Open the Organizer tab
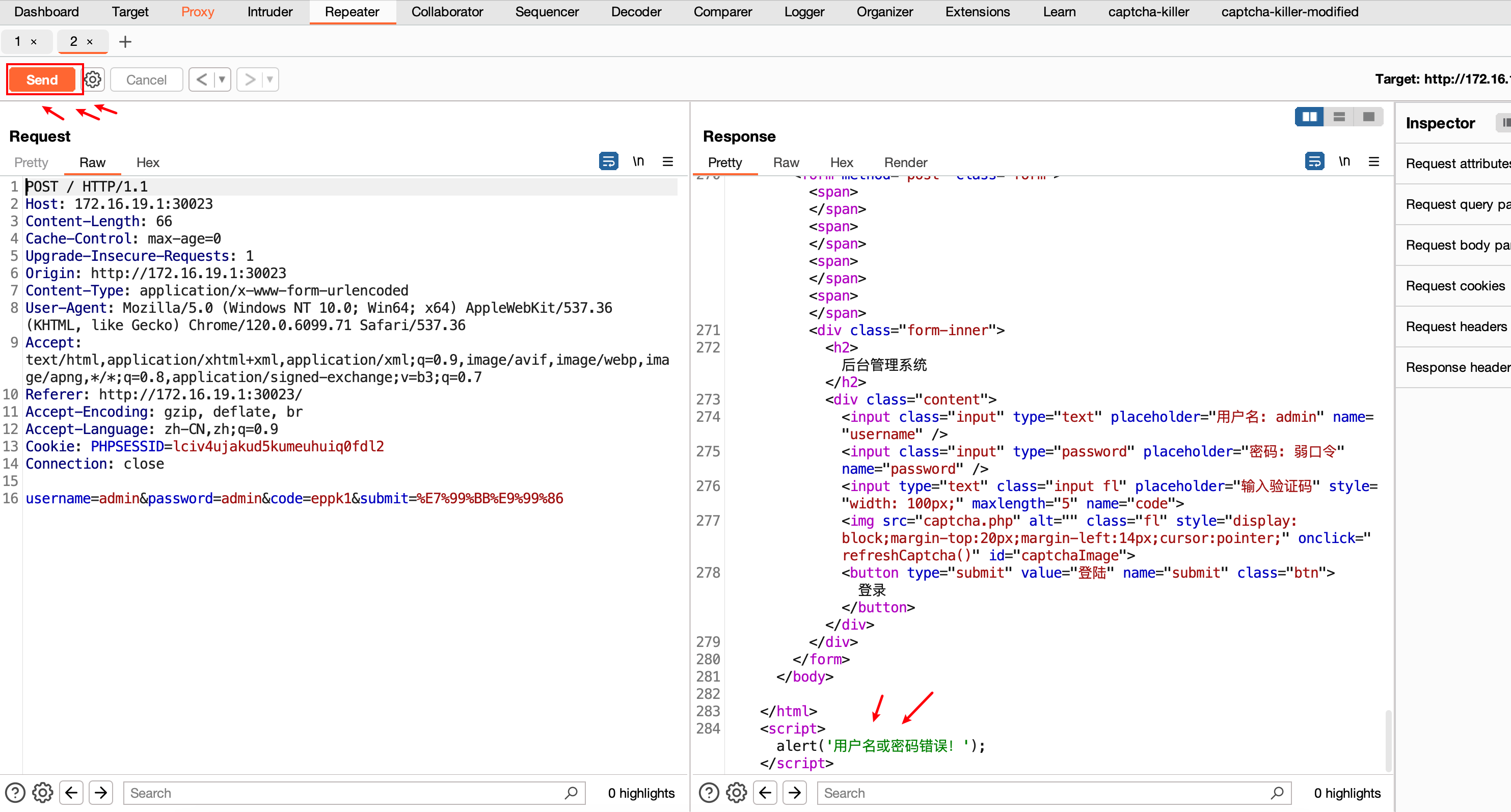The height and width of the screenshot is (812, 1511). (x=884, y=12)
